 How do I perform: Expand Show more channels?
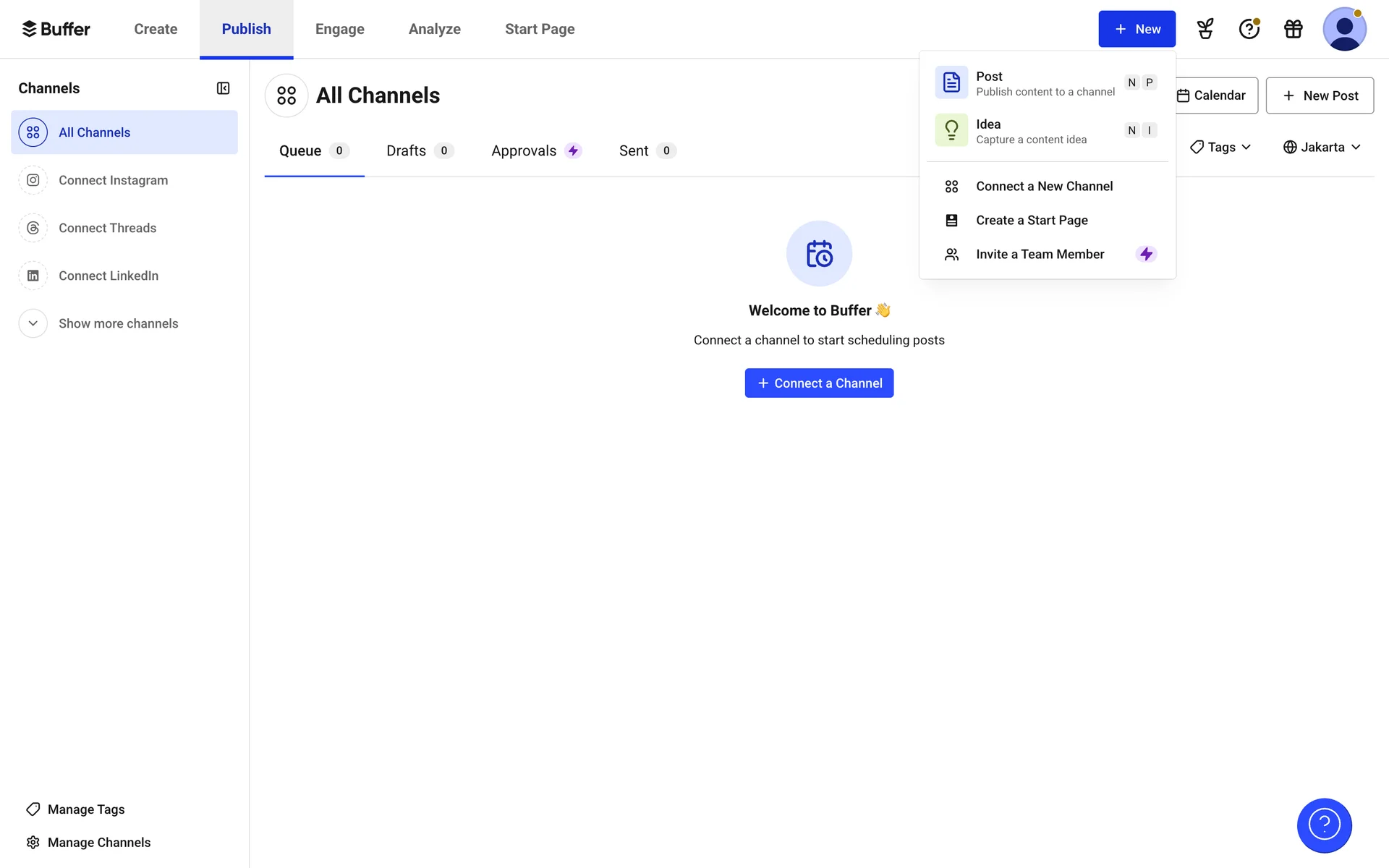click(118, 323)
